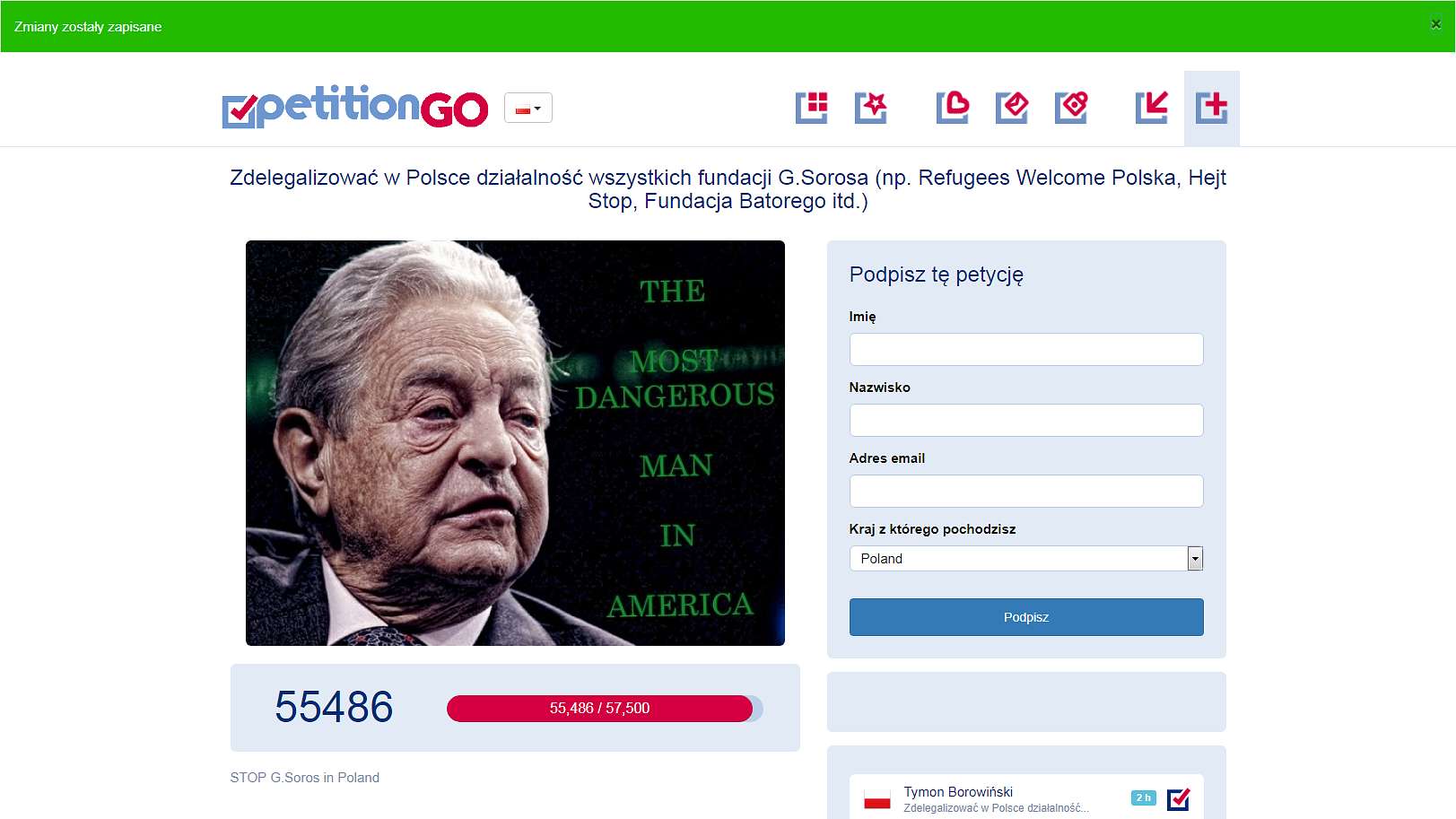Viewport: 1456px width, 819px height.
Task: Click the Adres email field
Action: click(x=1026, y=491)
